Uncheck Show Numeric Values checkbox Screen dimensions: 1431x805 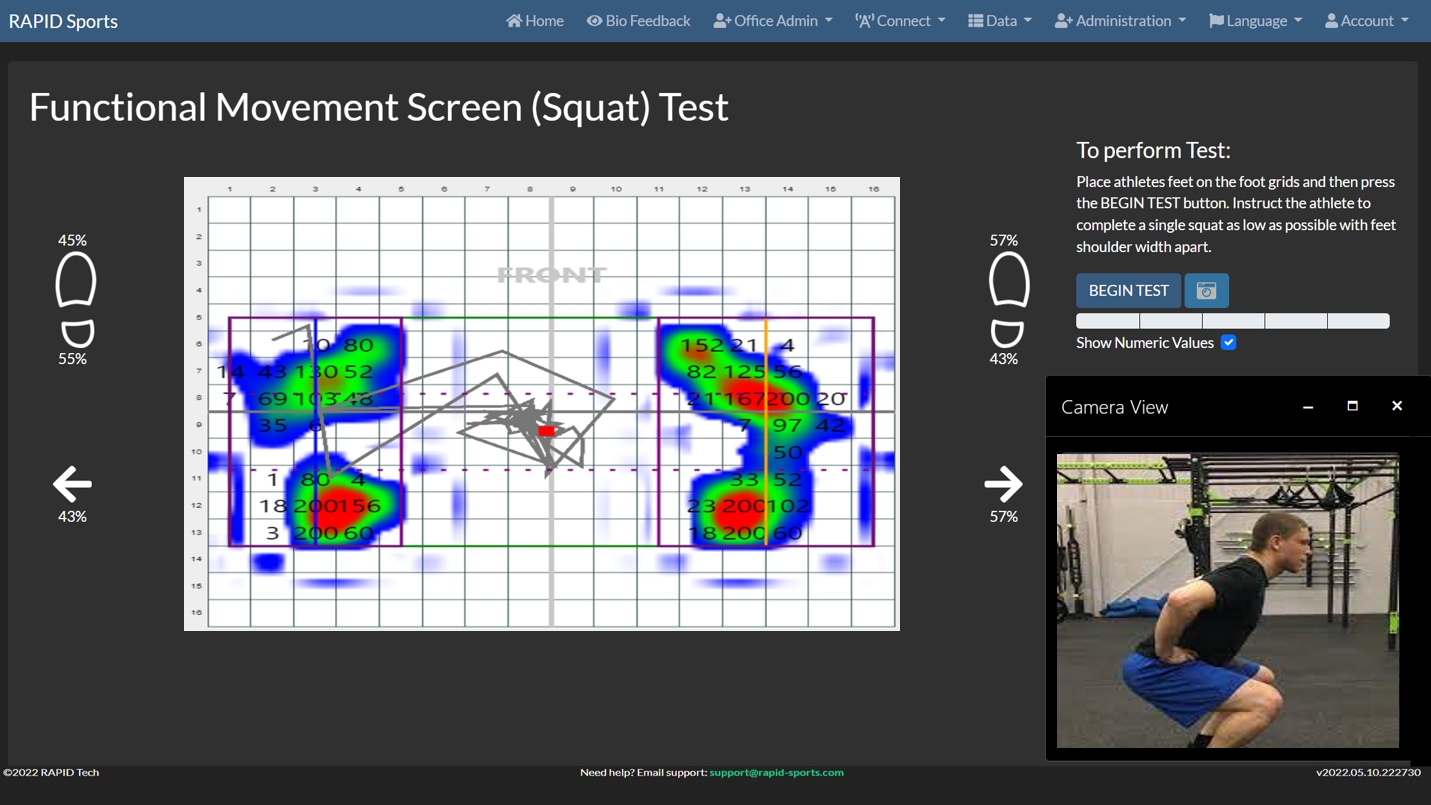click(x=1228, y=342)
